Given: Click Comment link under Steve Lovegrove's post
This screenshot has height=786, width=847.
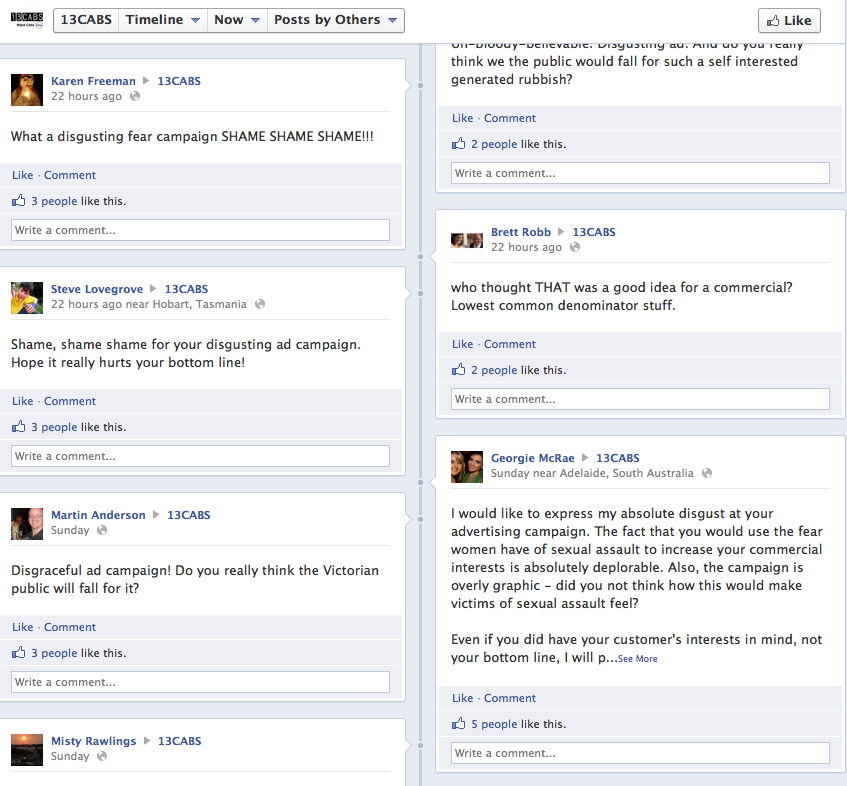Looking at the screenshot, I should click(70, 401).
